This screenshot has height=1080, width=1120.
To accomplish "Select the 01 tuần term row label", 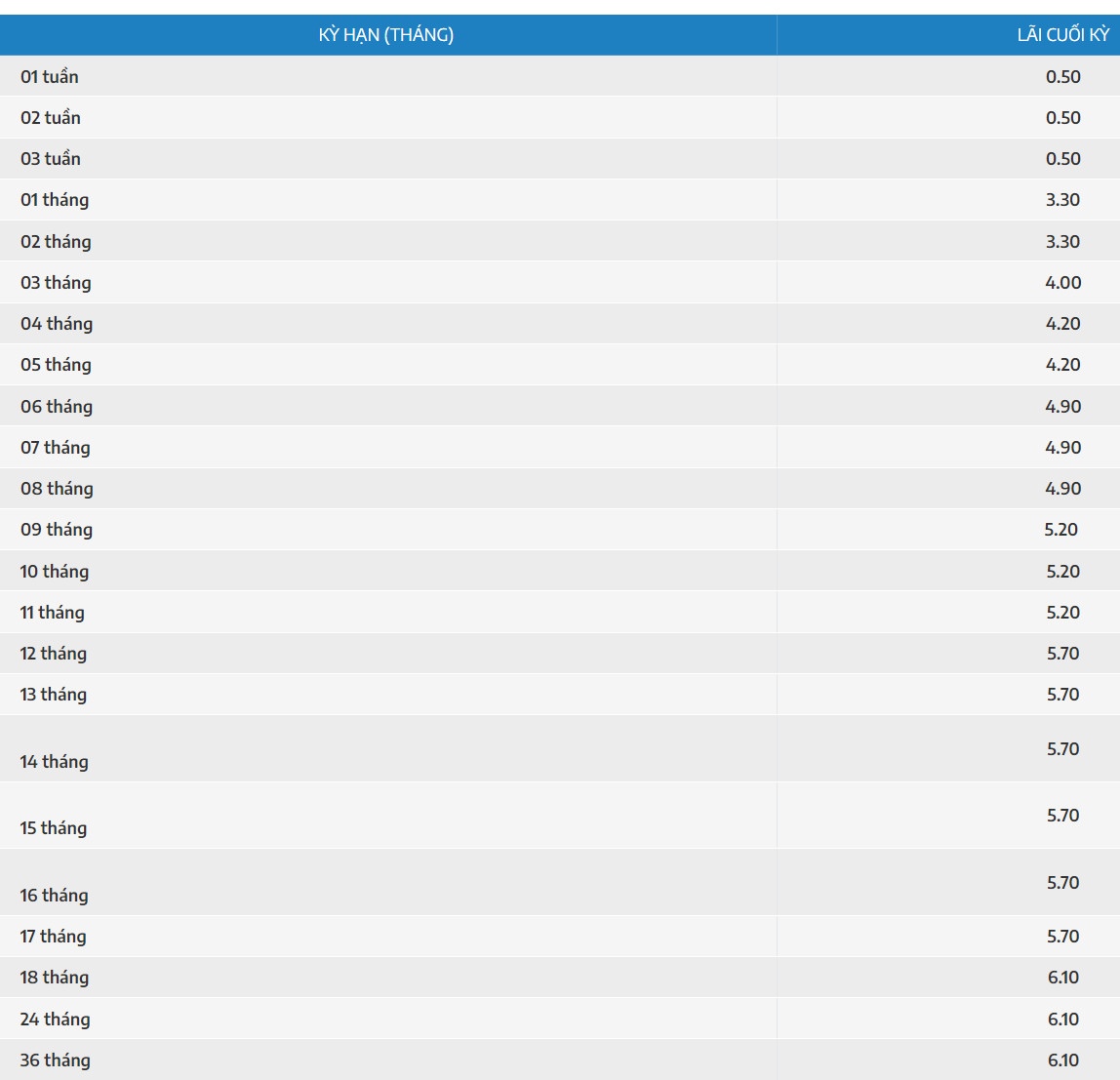I will point(50,77).
